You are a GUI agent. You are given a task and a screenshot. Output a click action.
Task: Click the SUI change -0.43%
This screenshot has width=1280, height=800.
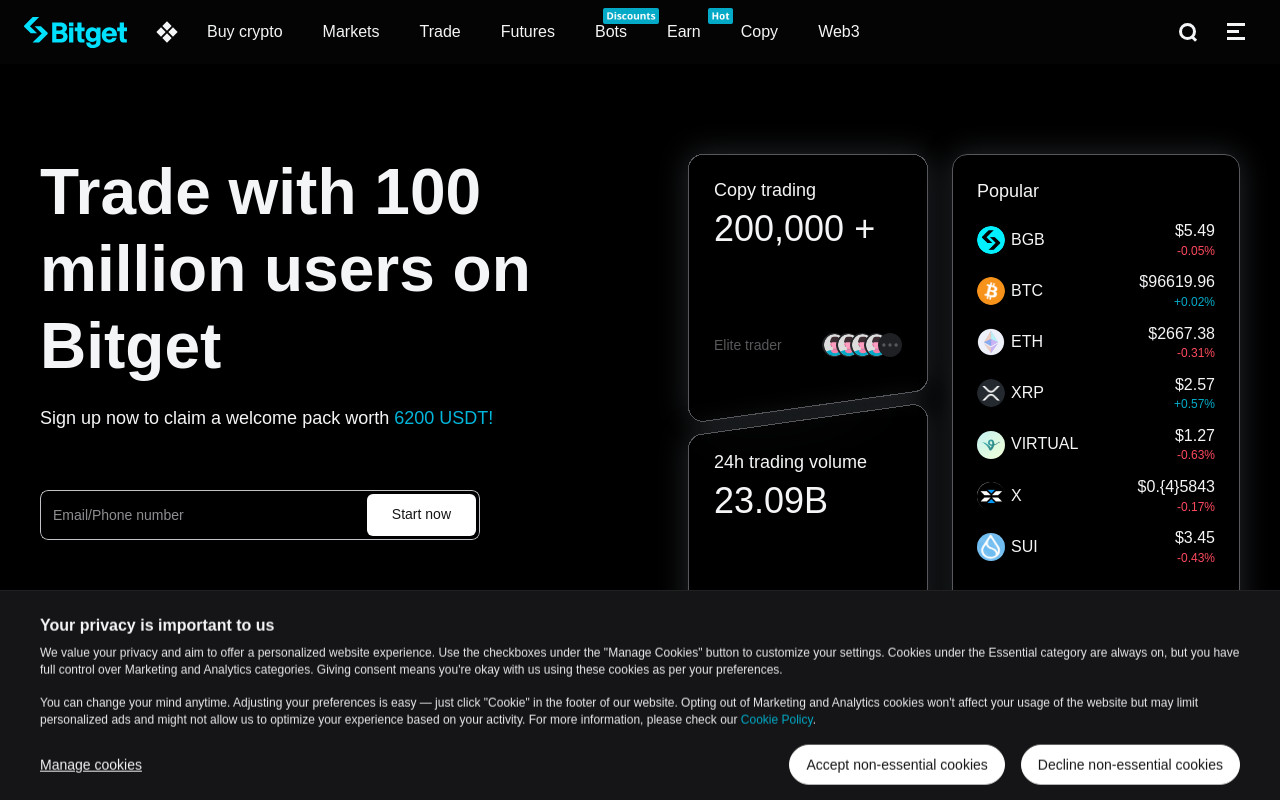(x=1196, y=558)
